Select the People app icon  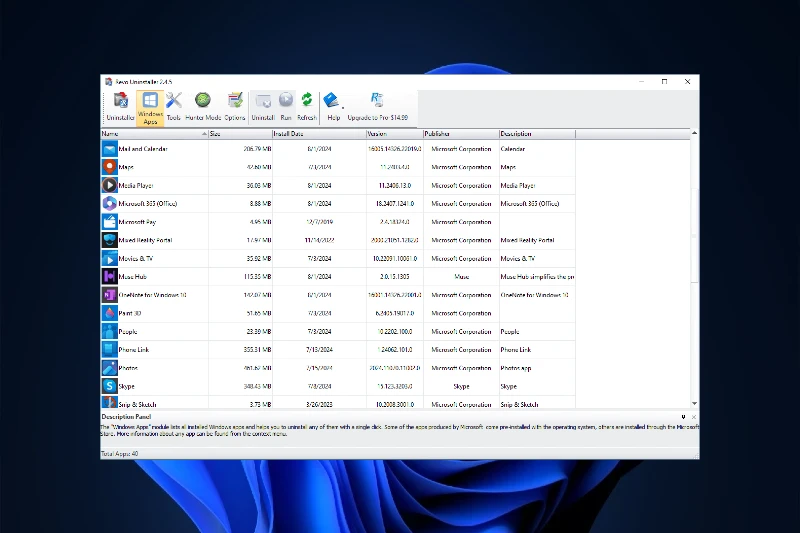click(109, 332)
